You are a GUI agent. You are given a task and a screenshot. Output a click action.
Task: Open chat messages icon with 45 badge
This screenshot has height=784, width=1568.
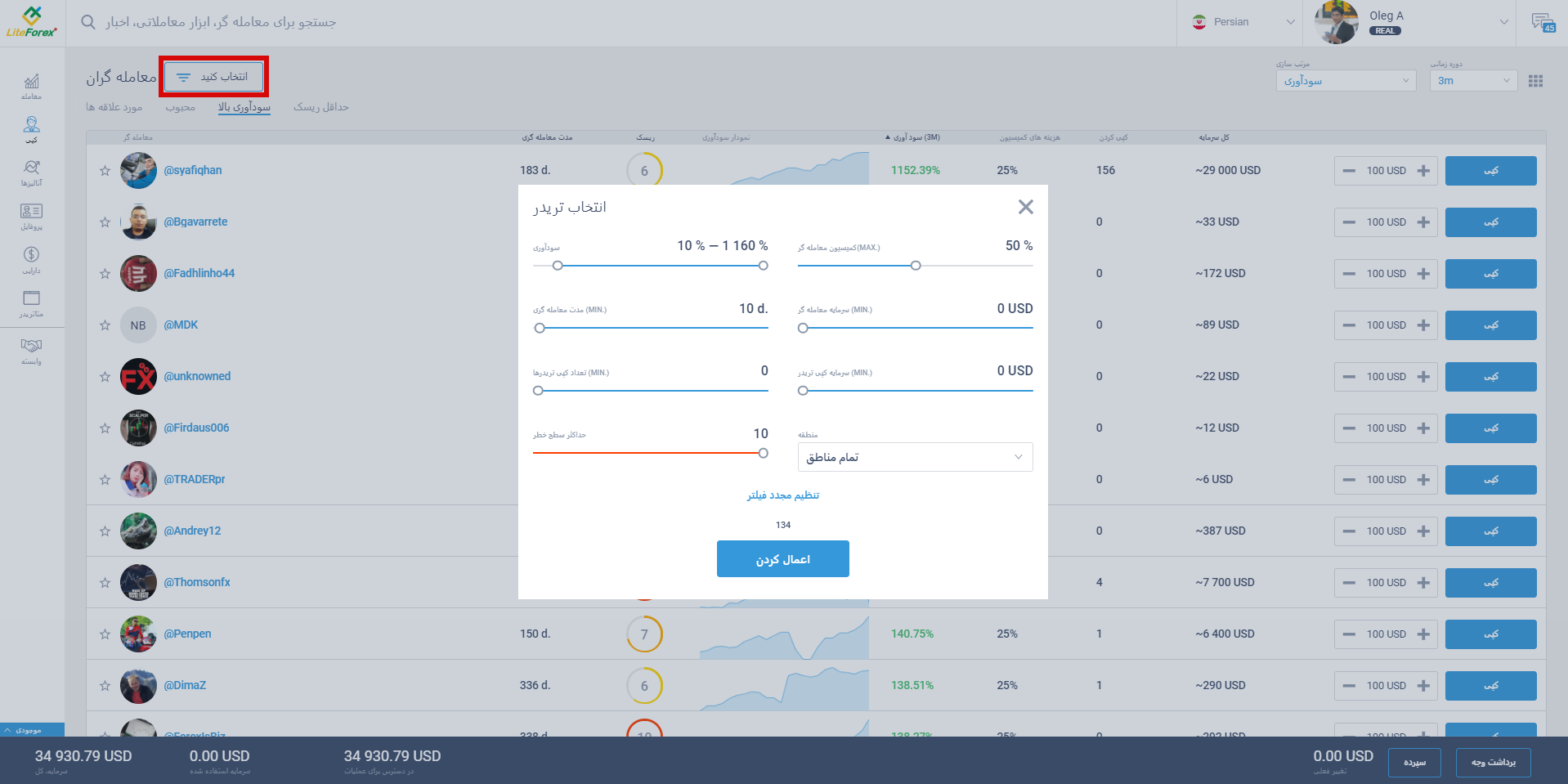(1543, 22)
